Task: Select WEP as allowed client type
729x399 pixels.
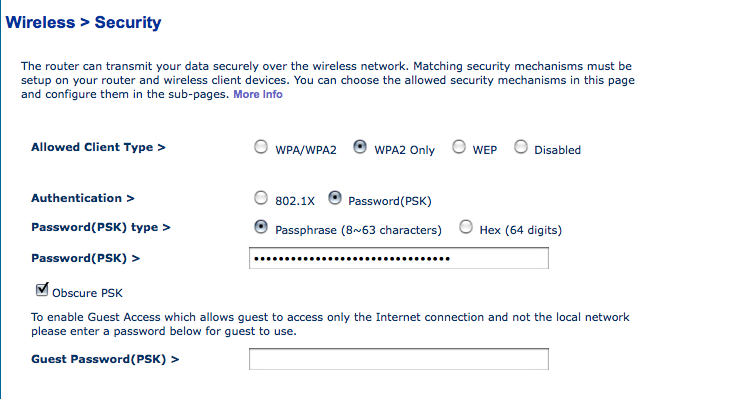Action: pos(459,147)
